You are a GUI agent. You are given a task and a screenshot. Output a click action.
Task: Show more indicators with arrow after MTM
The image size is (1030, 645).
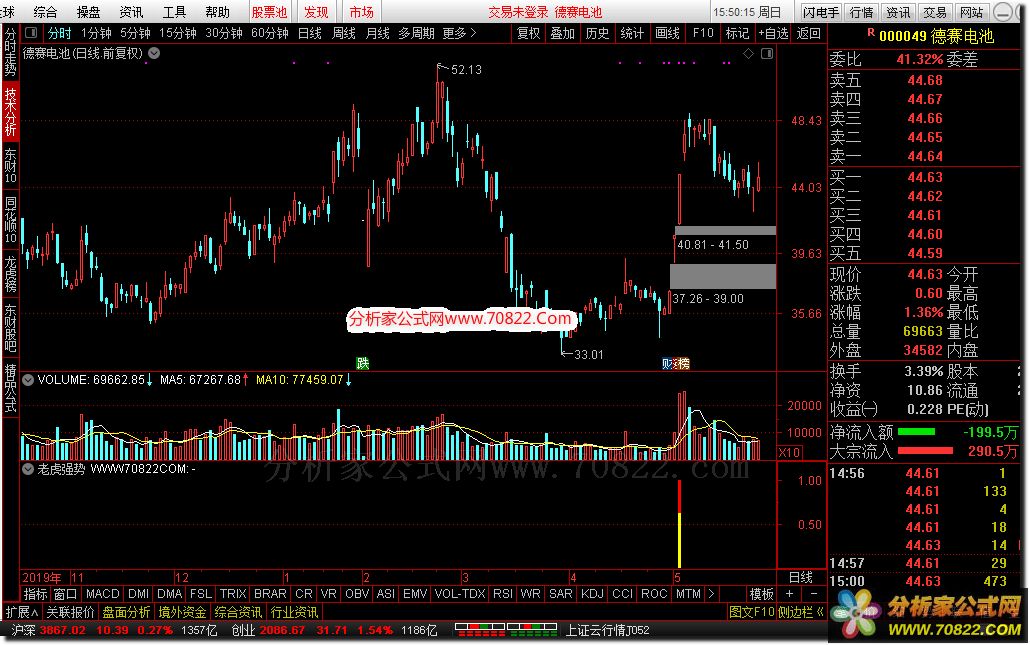(x=711, y=594)
